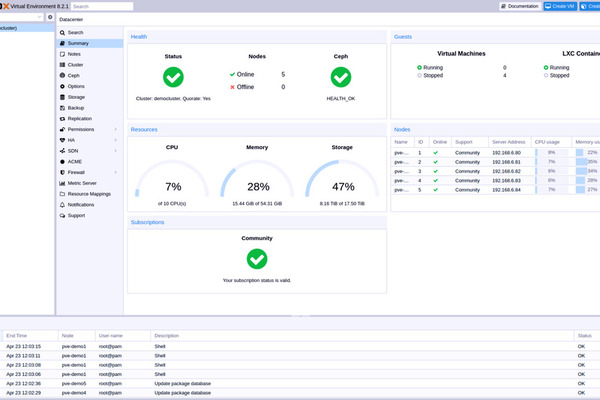Screen dimensions: 600x400
Task: Select the democluster tree node
Action: 27,28
